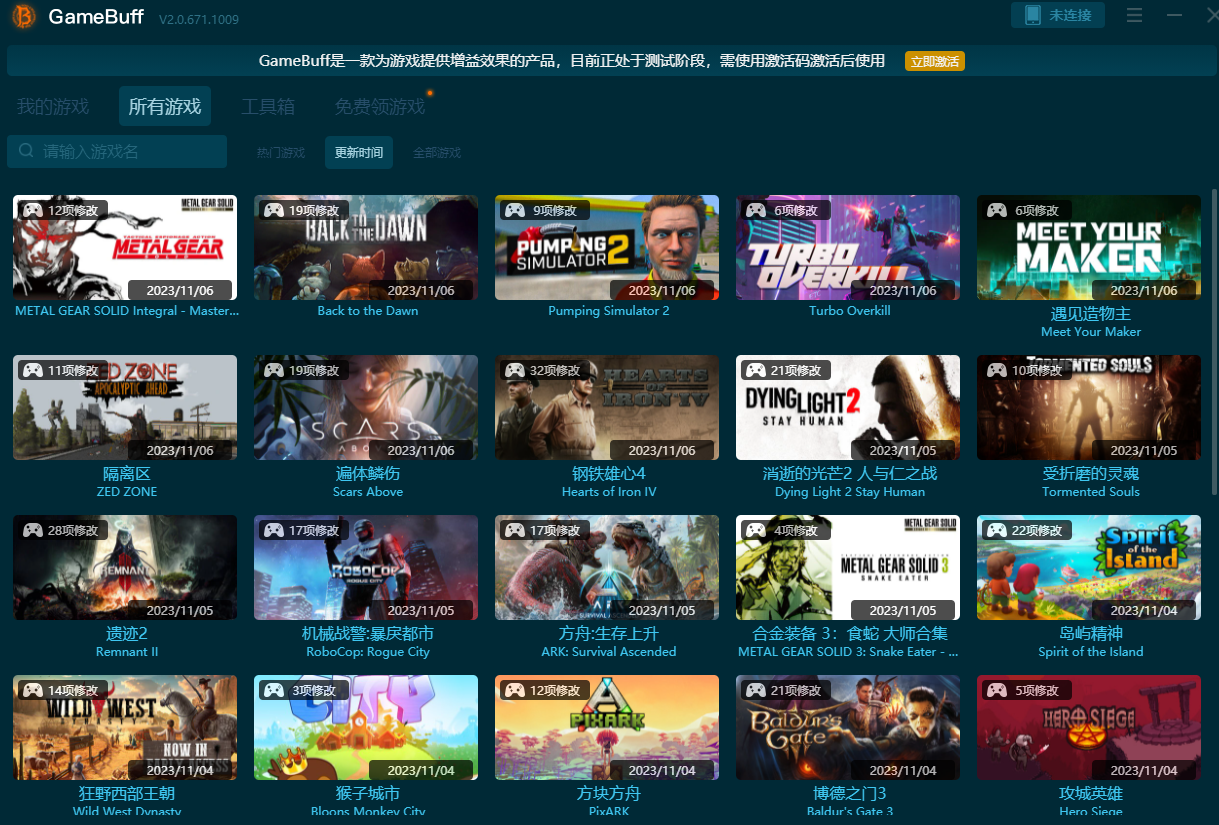
Task: Click the controller icon on Turbo Overkill card
Action: coord(755,210)
